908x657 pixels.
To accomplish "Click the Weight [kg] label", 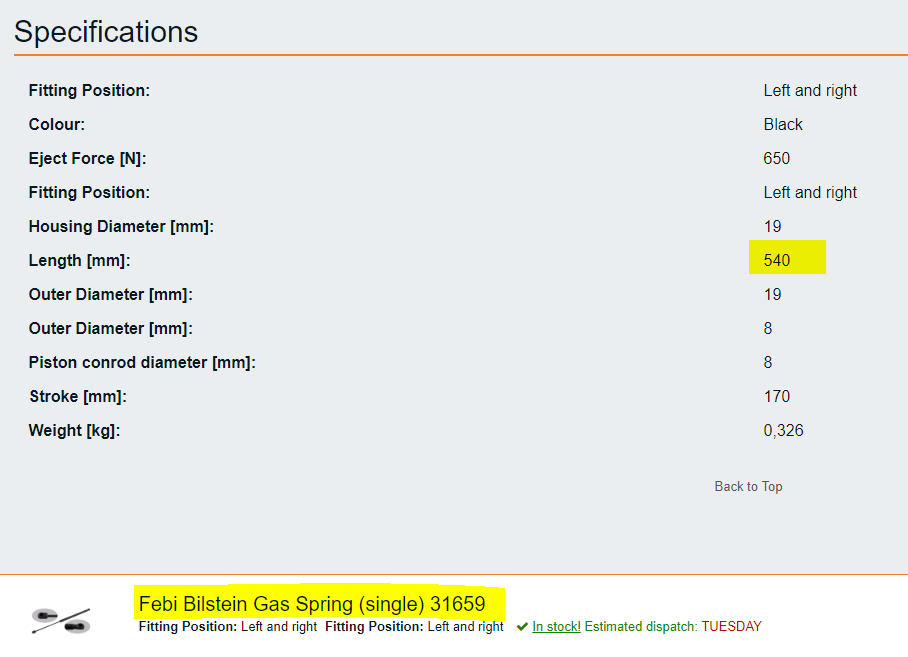I will 74,431.
